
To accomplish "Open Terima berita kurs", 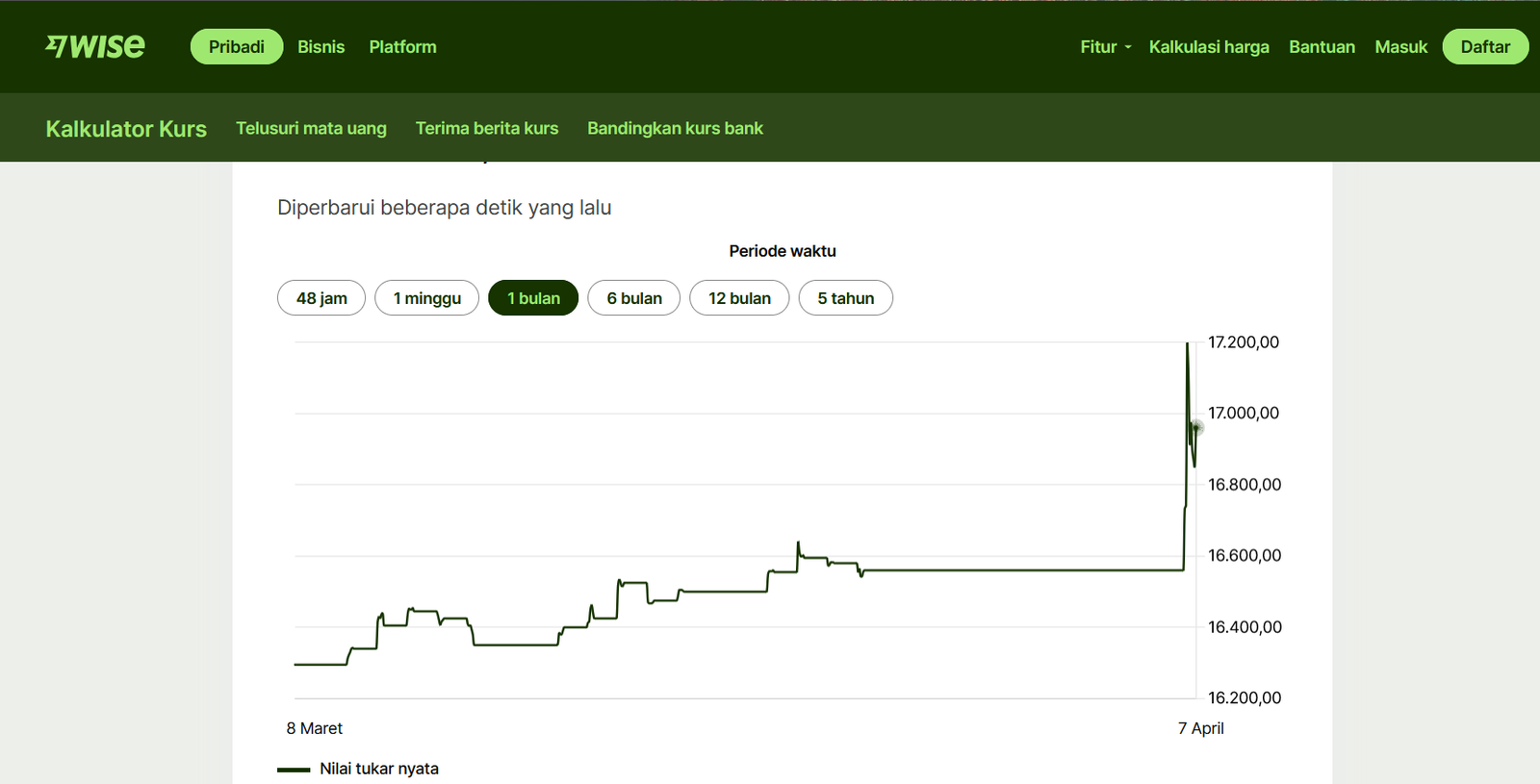I will point(486,129).
